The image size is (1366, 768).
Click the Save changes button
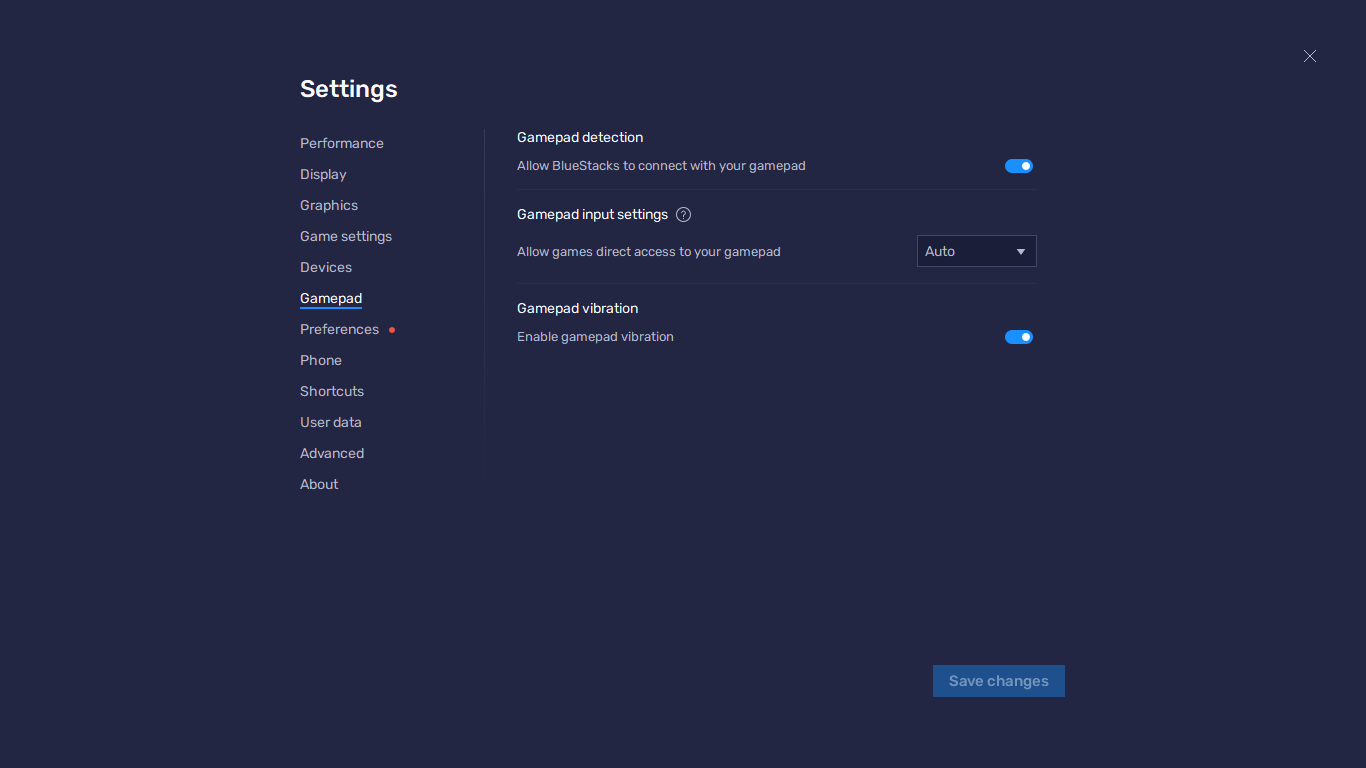(998, 681)
